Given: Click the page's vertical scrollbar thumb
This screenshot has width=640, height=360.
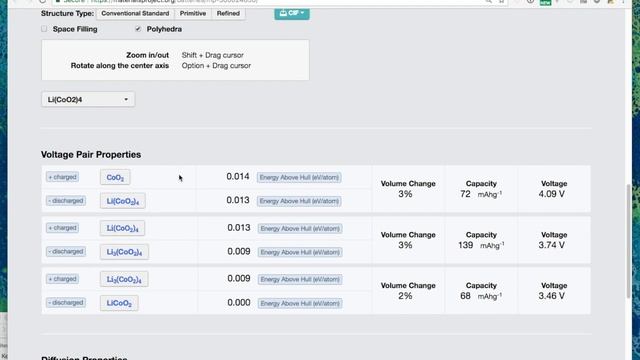Looking at the screenshot, I should tap(629, 241).
